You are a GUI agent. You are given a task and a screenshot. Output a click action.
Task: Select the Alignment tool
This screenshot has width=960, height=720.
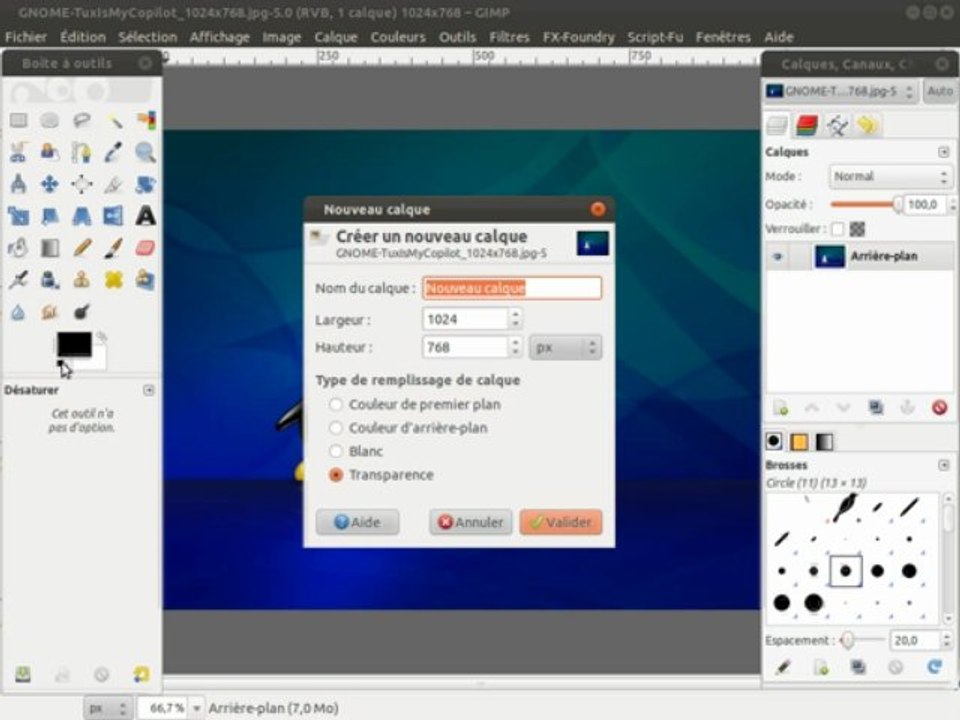pos(81,184)
